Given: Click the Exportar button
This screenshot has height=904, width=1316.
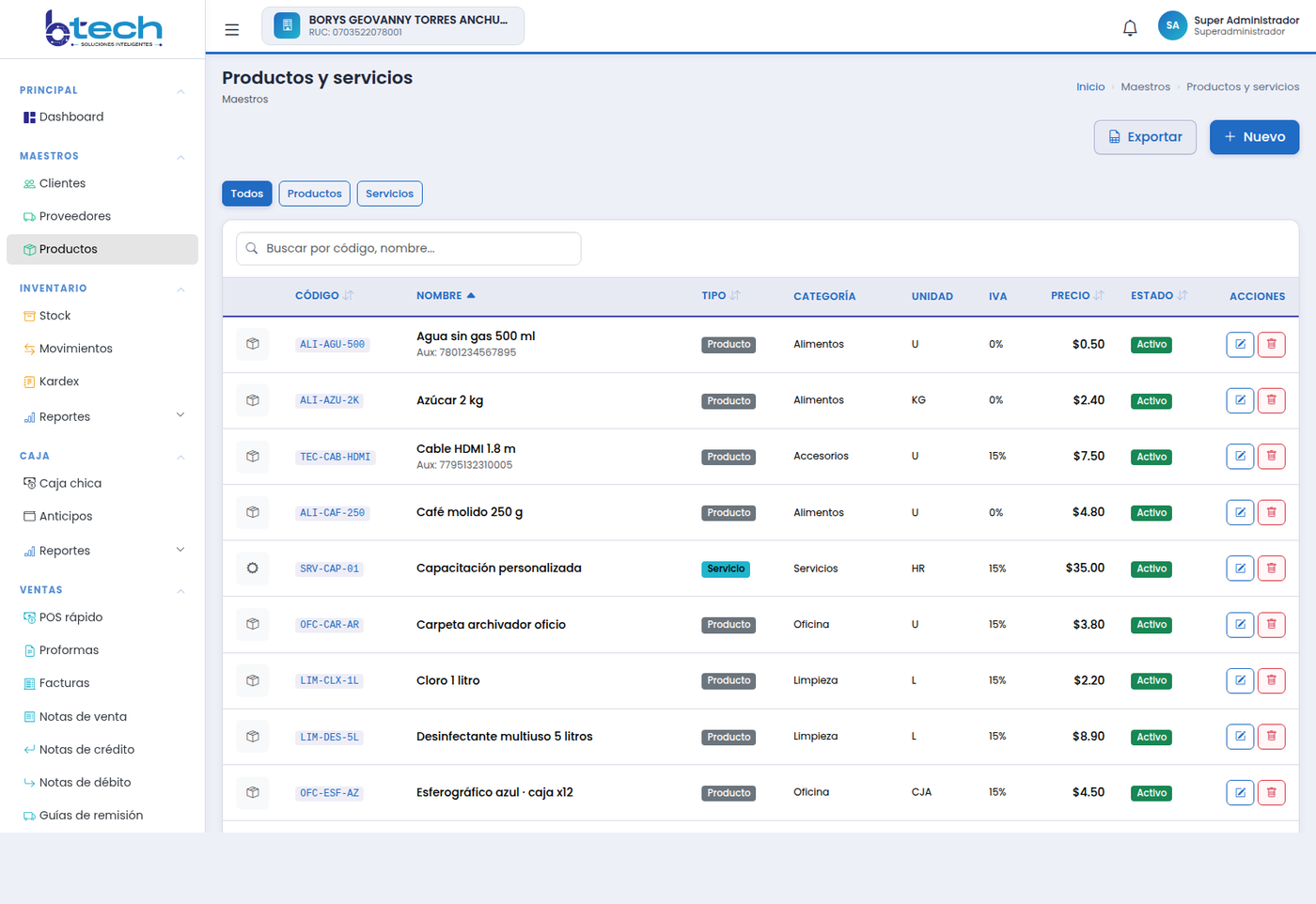Looking at the screenshot, I should click(x=1145, y=137).
